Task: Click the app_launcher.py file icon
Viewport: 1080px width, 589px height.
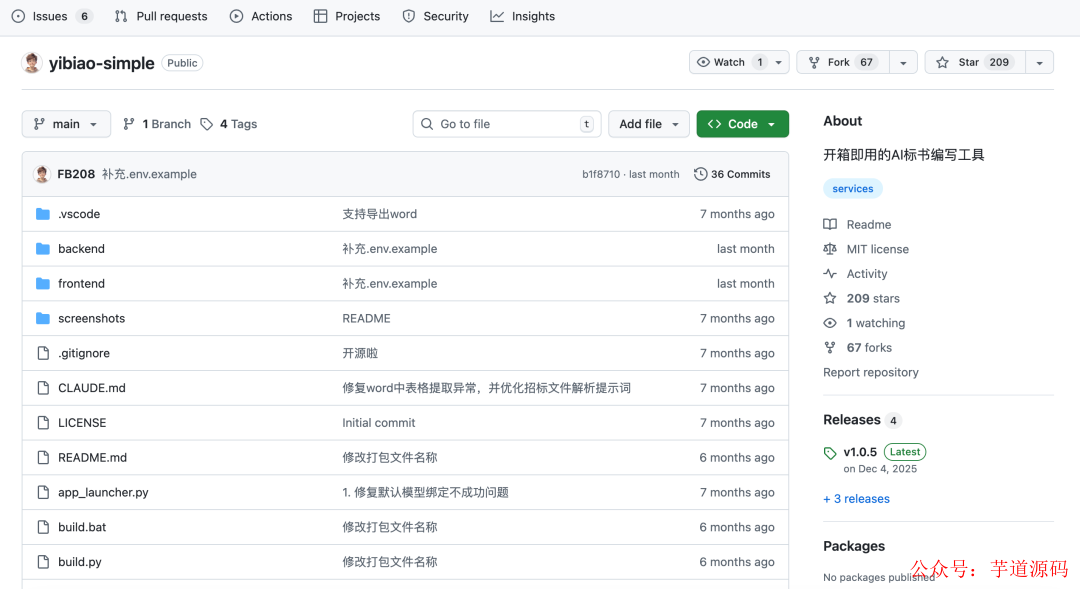Action: 43,493
